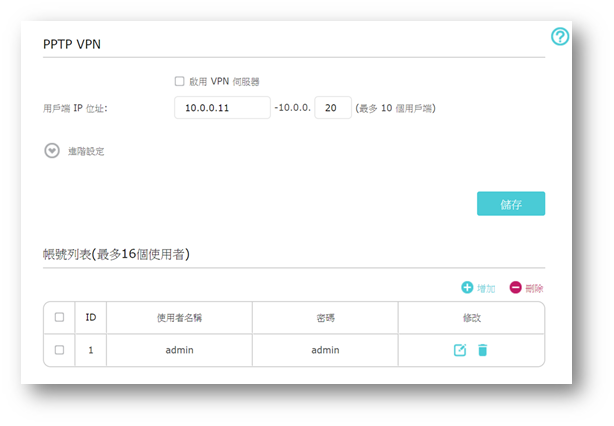Click the green plus 增加 icon

[x=467, y=288]
